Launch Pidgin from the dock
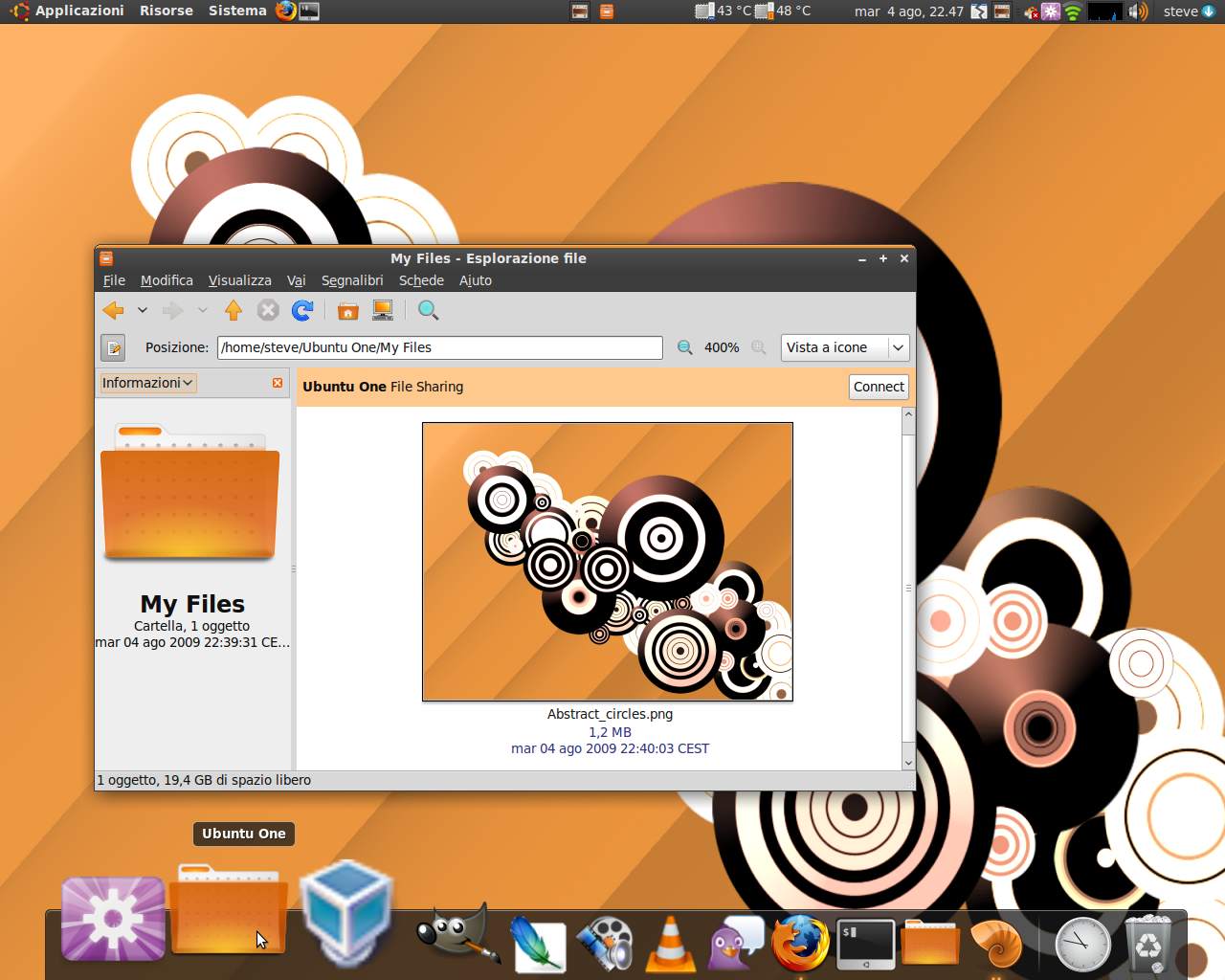 coord(735,944)
